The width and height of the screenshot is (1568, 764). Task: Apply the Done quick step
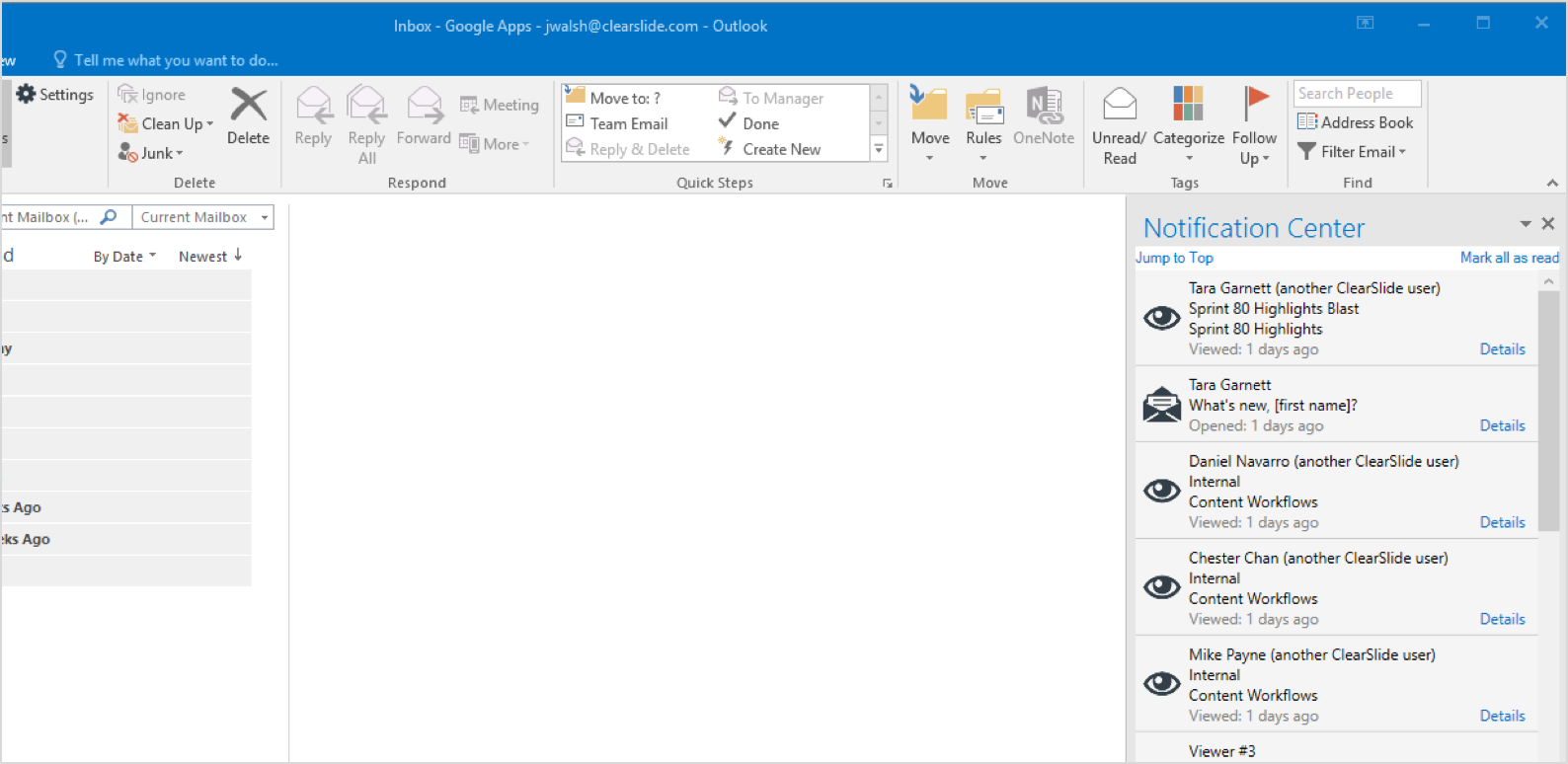[749, 123]
